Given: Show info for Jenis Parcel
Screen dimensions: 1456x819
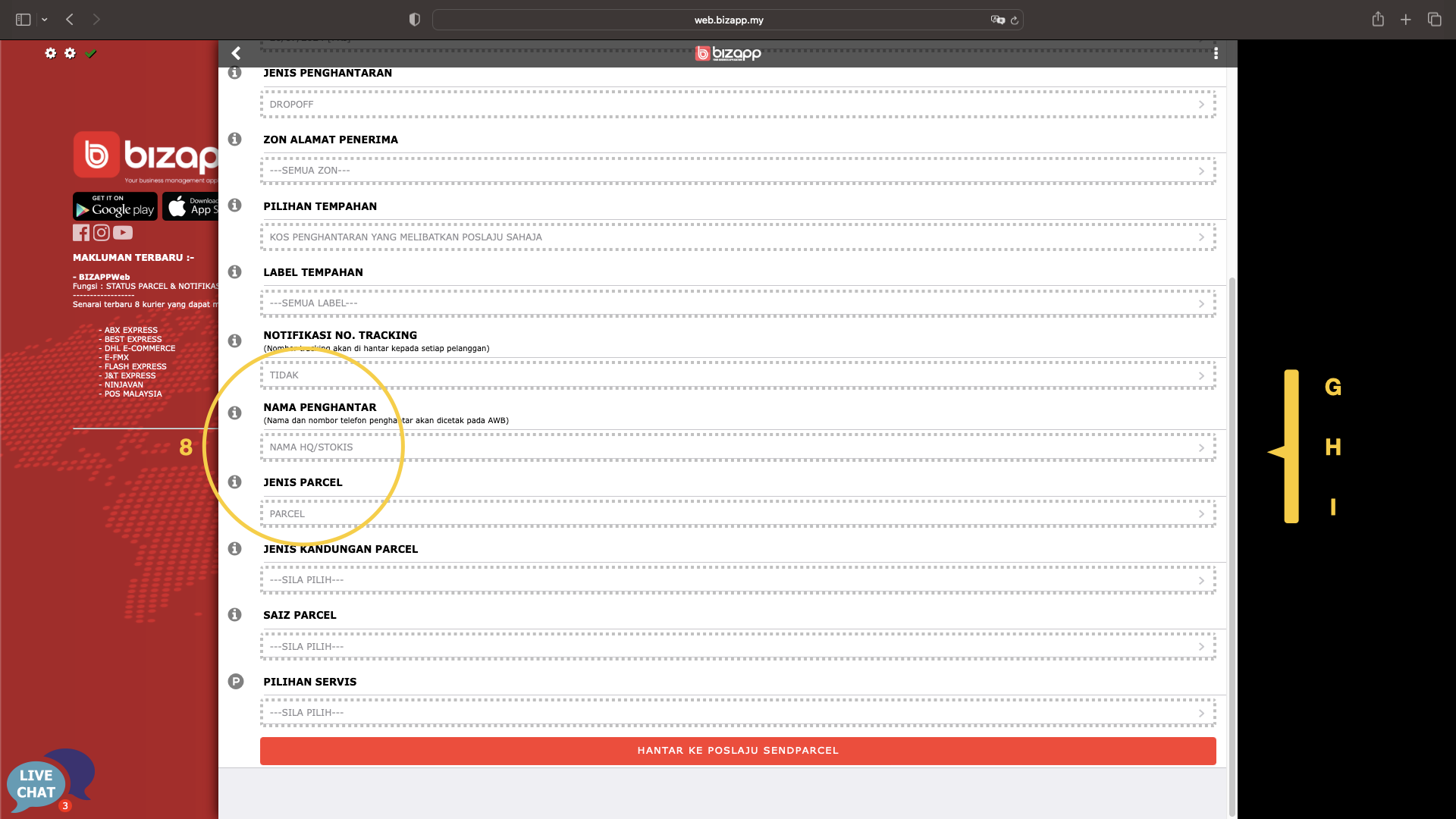Looking at the screenshot, I should 235,482.
